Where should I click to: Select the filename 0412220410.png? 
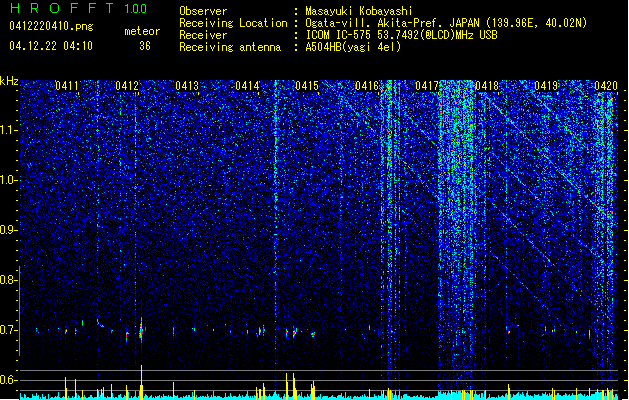pos(51,26)
